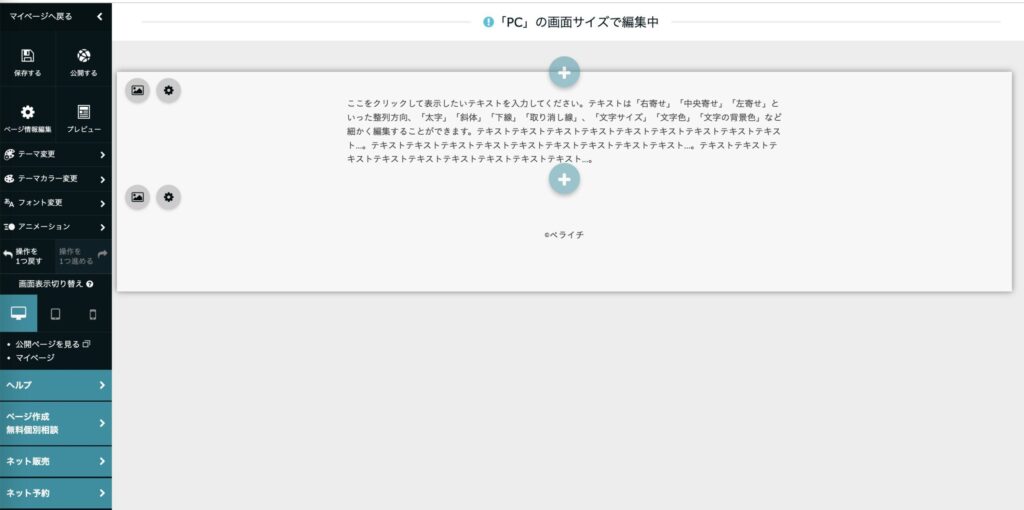Click the image icon on the footer block
The image size is (1024, 510).
(137, 197)
